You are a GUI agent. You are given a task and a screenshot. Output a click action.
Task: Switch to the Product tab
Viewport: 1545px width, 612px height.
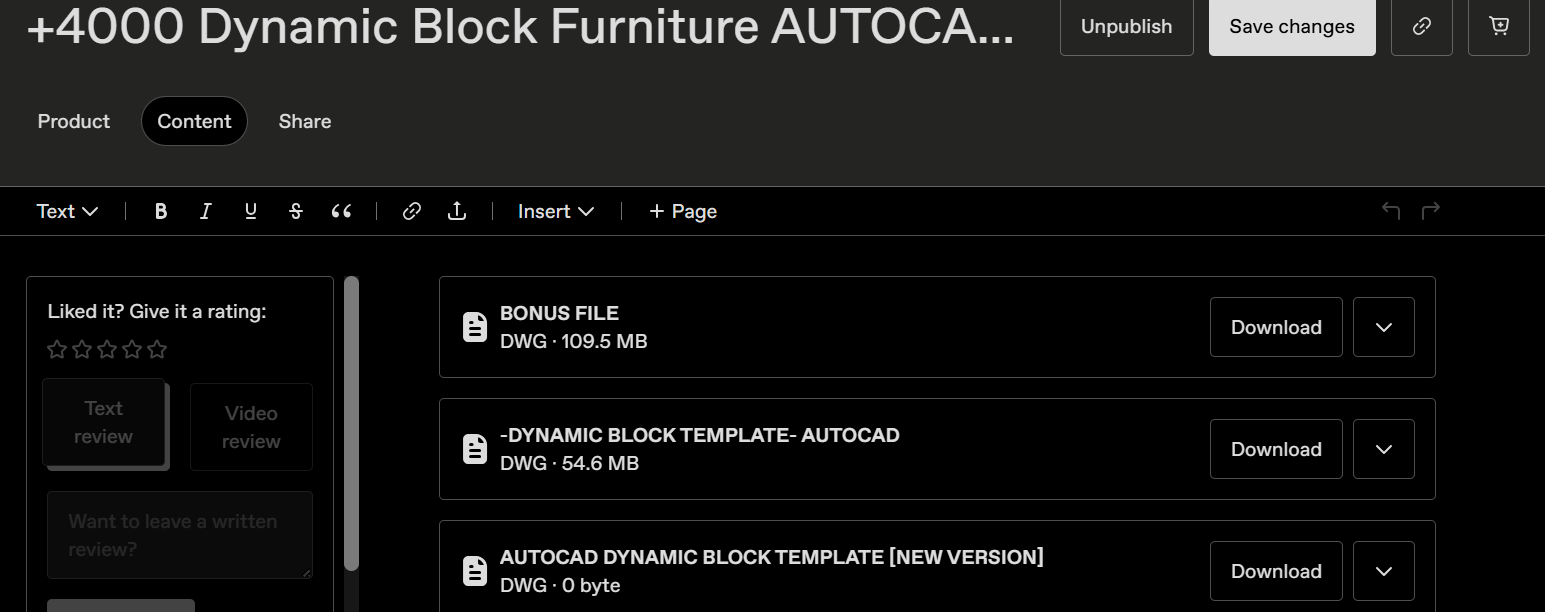point(73,121)
